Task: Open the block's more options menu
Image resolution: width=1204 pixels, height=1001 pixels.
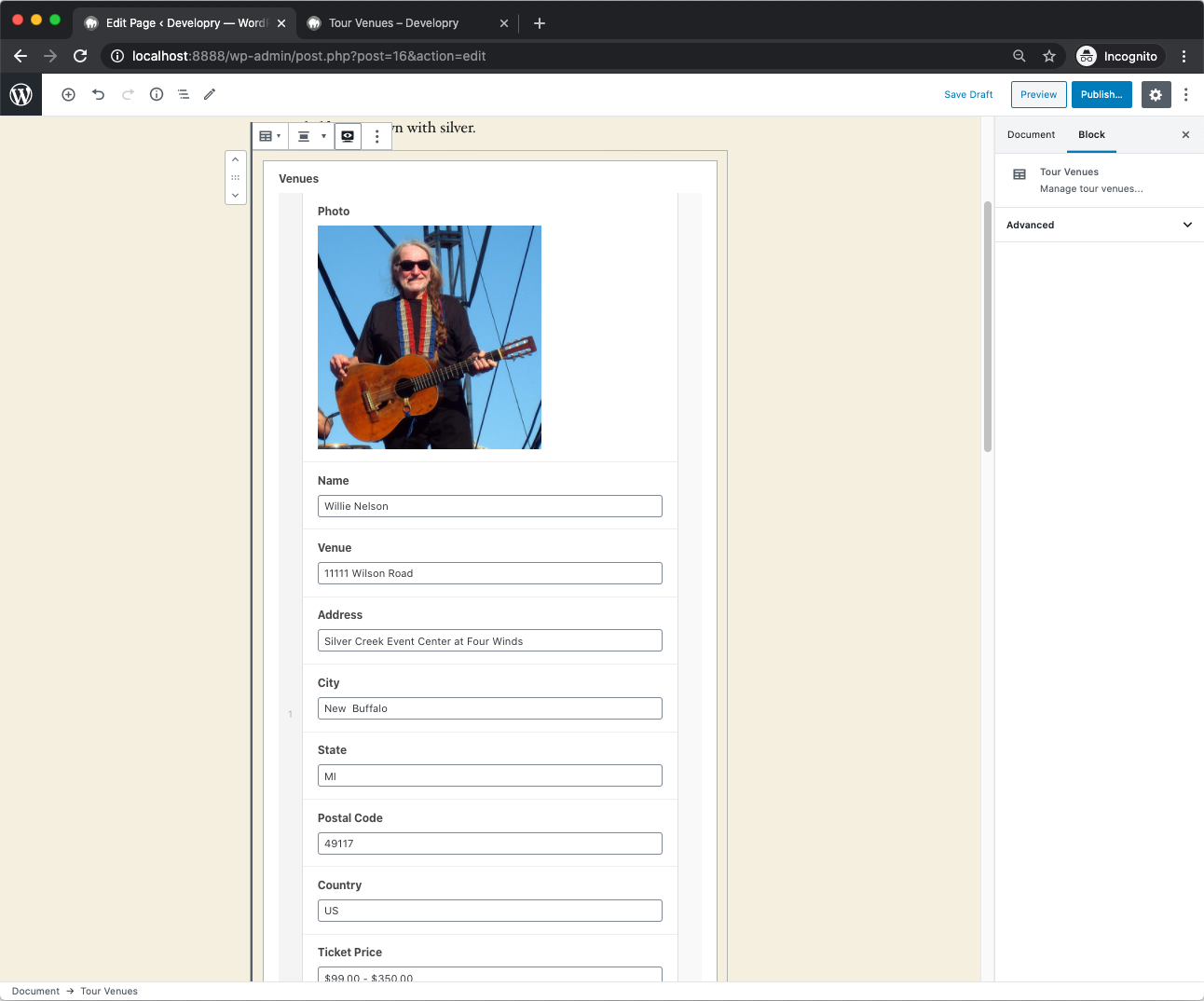Action: [x=376, y=136]
